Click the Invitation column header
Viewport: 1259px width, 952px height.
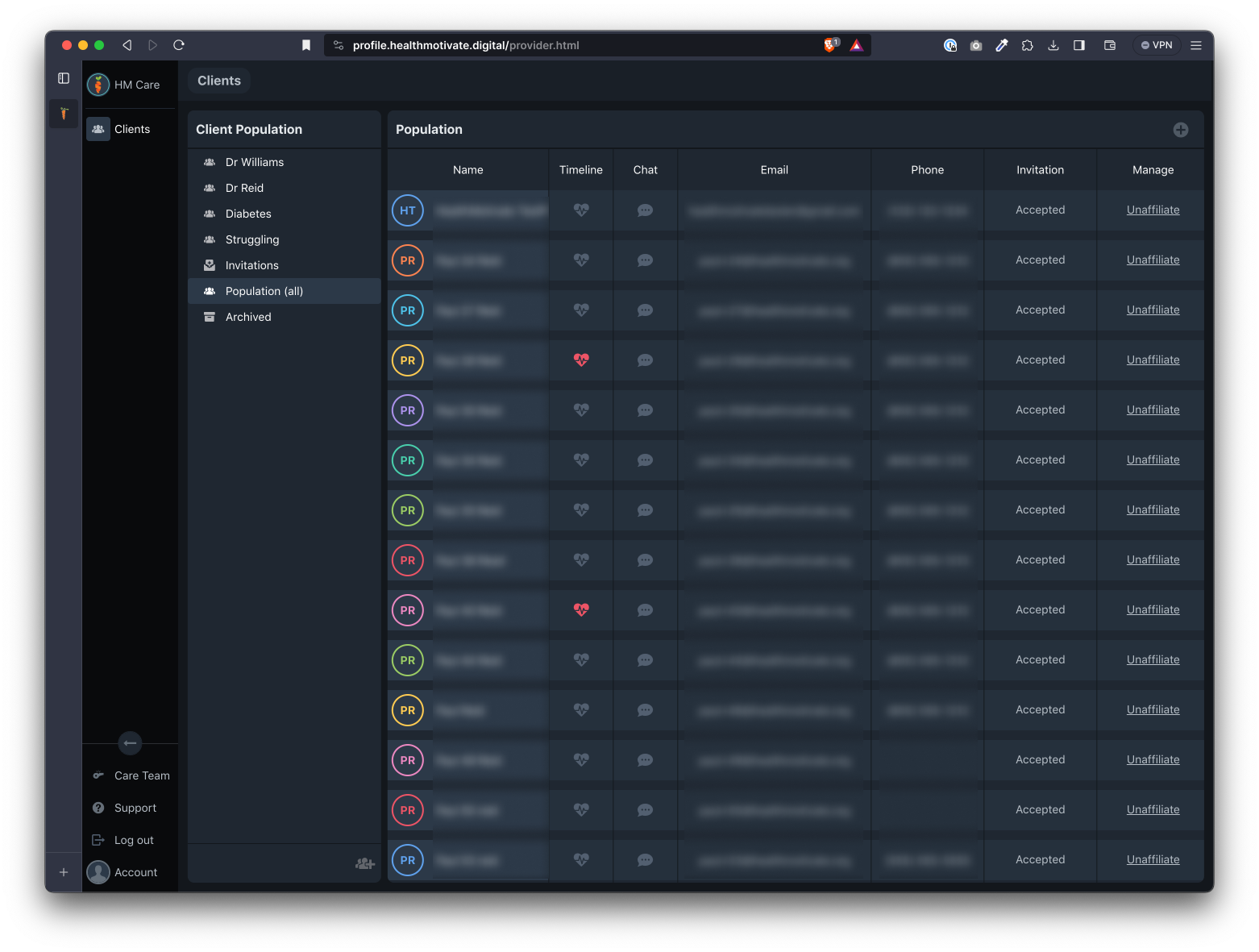point(1041,170)
